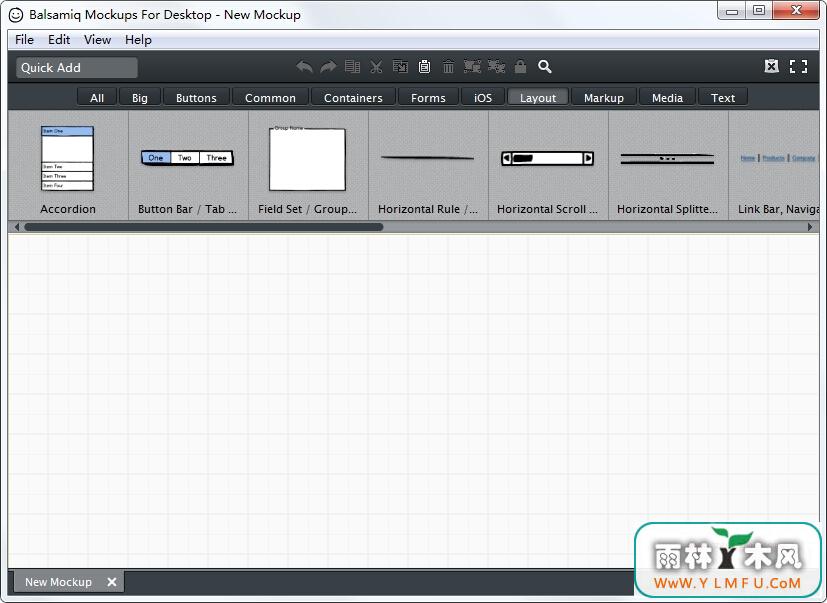Switch to the Media category
Image resolution: width=827 pixels, height=603 pixels.
click(x=667, y=98)
